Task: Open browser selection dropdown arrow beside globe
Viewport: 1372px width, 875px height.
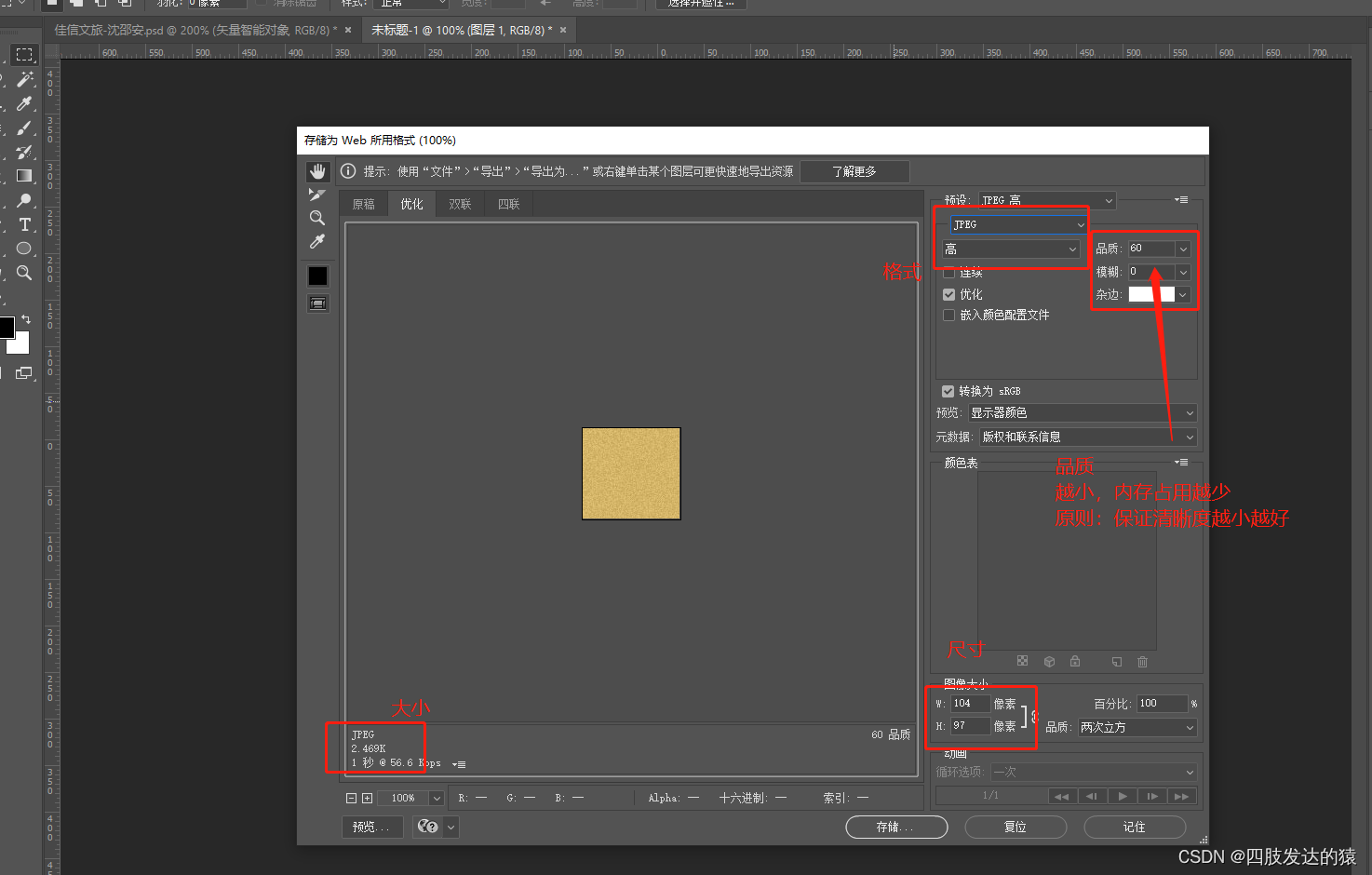Action: (x=451, y=827)
